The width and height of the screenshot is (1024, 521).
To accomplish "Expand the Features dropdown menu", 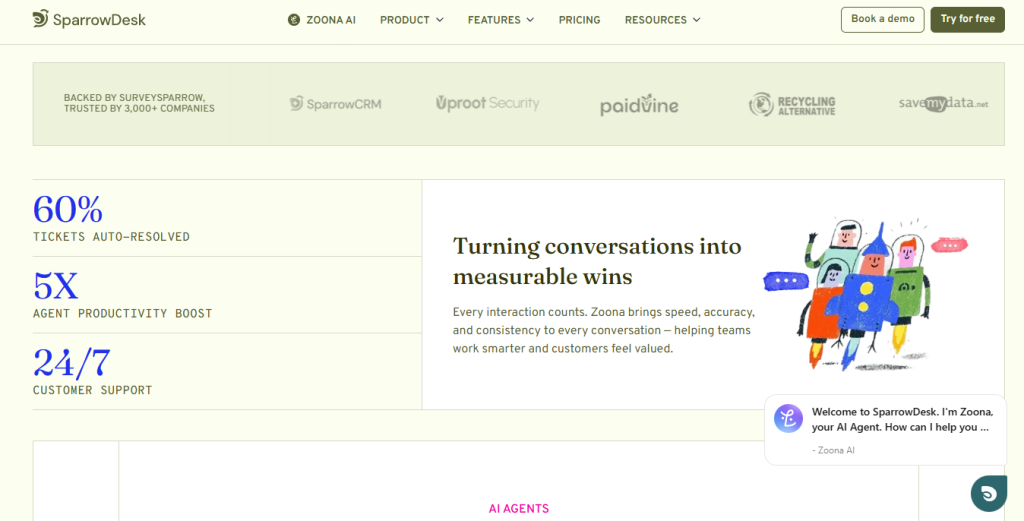I will (x=501, y=20).
